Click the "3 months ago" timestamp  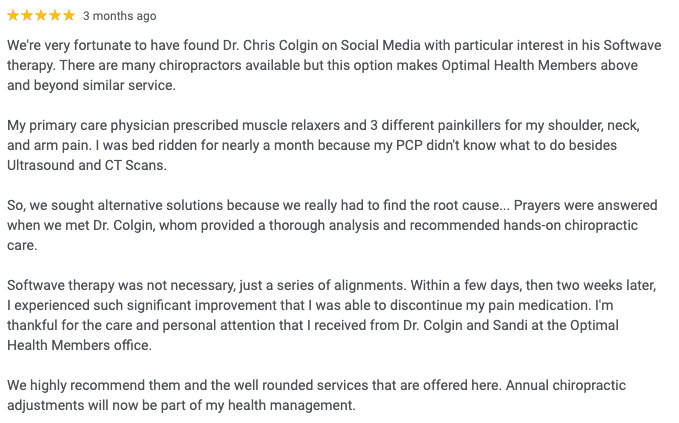click(x=119, y=16)
